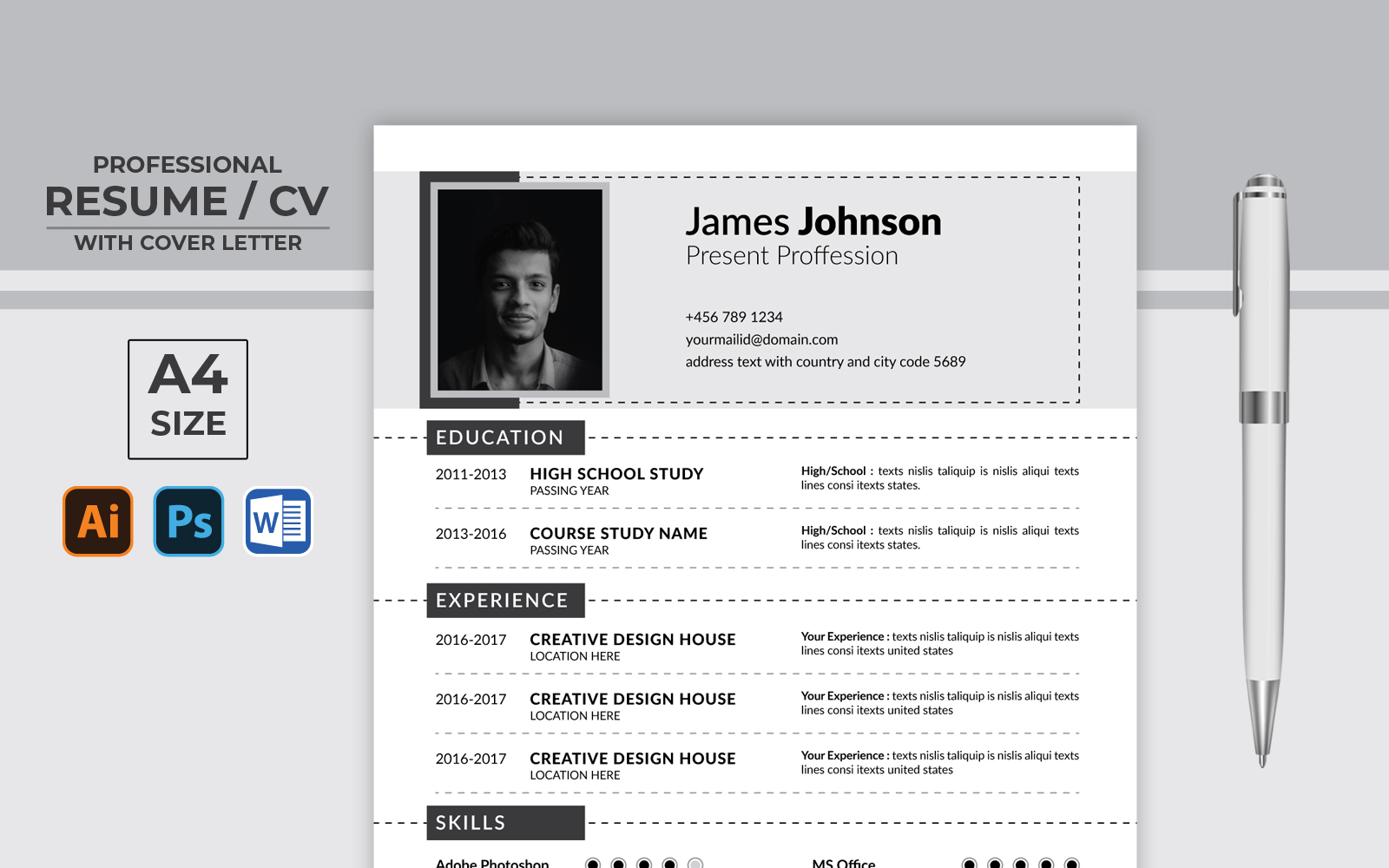Select the unfilled fifth Adobe Photoshop skill dot
This screenshot has height=868, width=1389.
(x=695, y=863)
